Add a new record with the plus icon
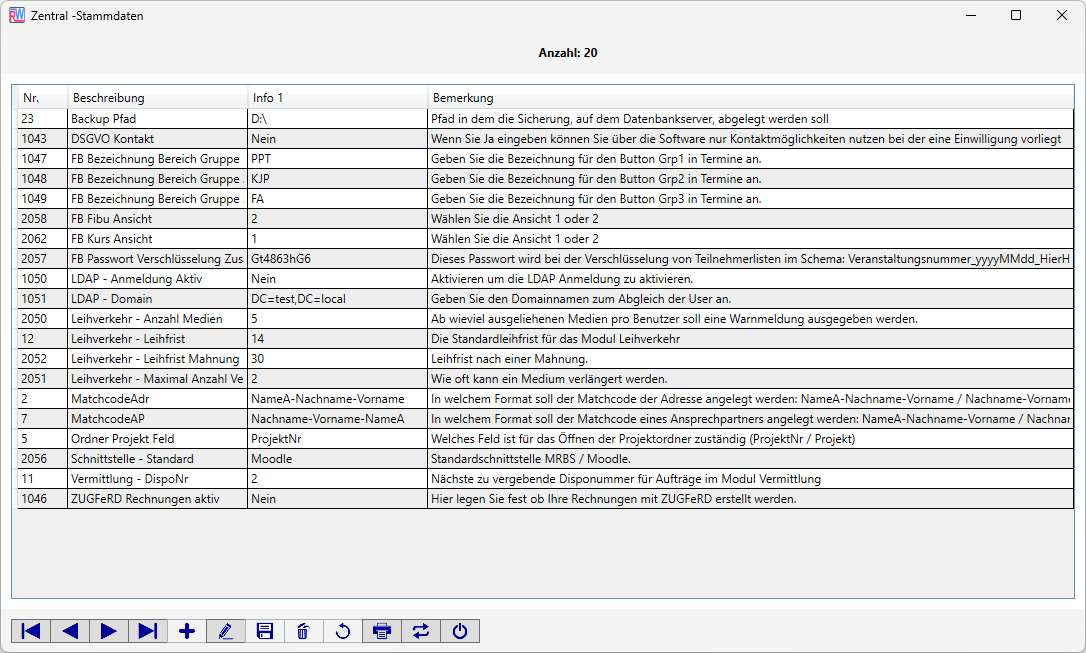Viewport: 1086px width, 653px height. 187,631
